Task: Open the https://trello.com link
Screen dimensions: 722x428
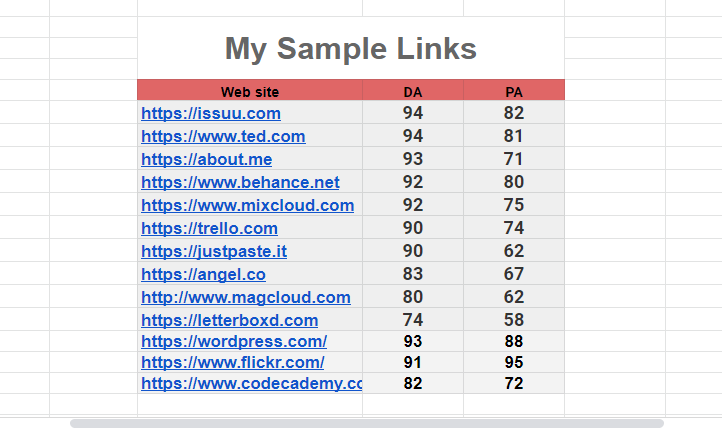Action: tap(210, 229)
